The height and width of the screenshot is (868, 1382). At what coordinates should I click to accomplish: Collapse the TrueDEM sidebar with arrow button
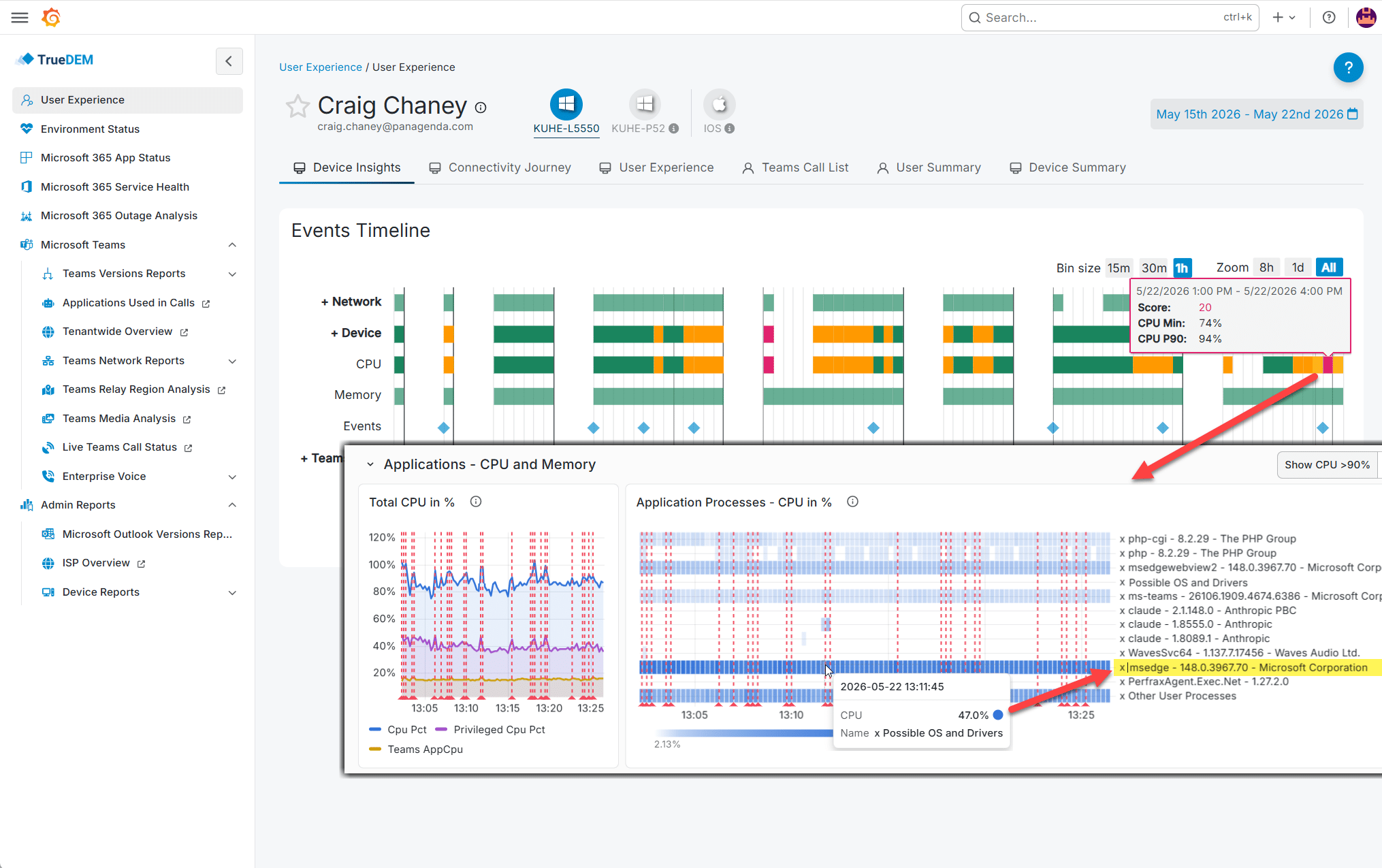pyautogui.click(x=229, y=61)
